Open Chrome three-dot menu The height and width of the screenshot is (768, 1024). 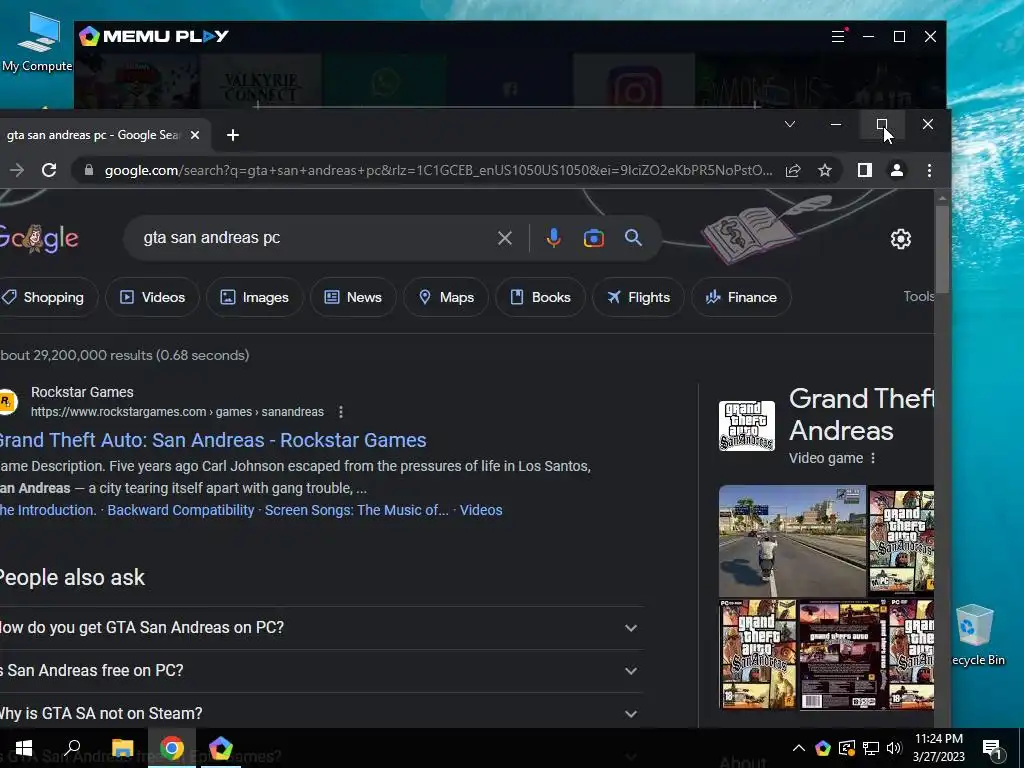[x=929, y=170]
